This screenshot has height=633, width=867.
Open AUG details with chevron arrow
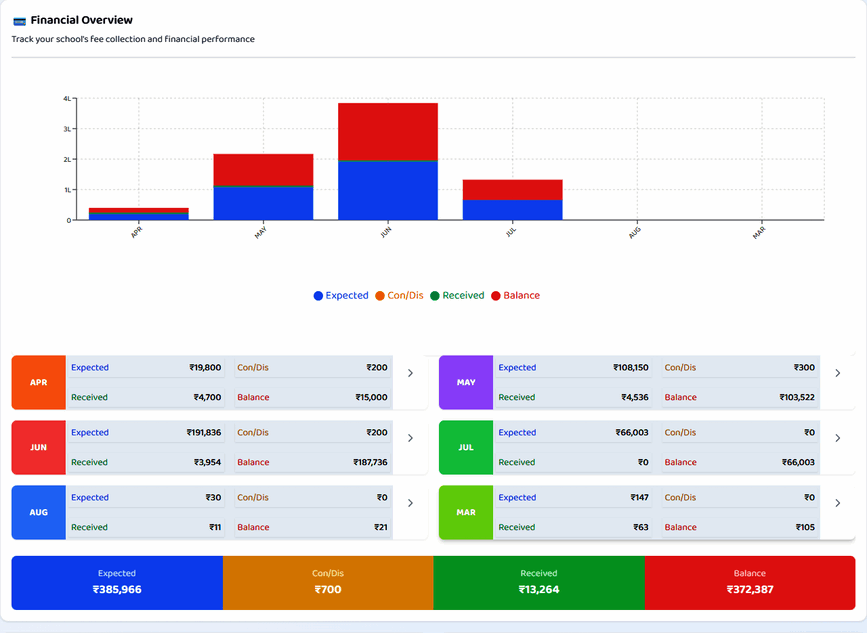point(410,503)
